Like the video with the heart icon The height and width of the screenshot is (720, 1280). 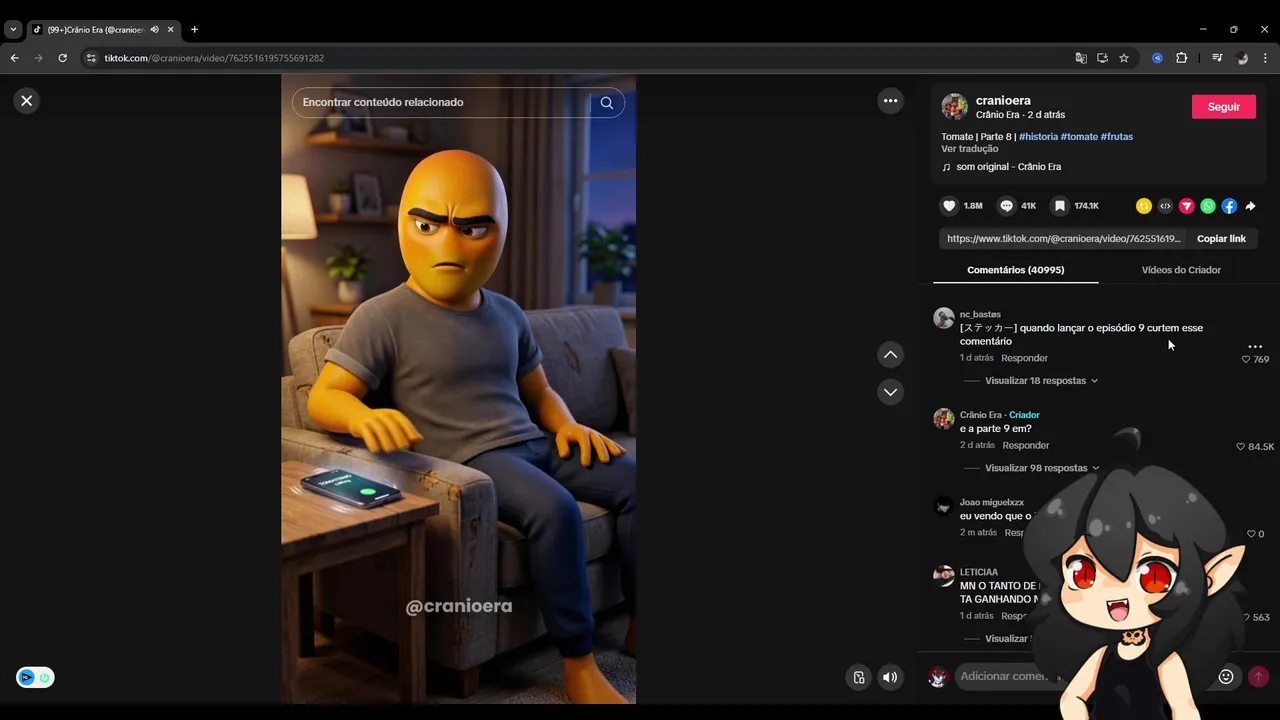click(949, 206)
